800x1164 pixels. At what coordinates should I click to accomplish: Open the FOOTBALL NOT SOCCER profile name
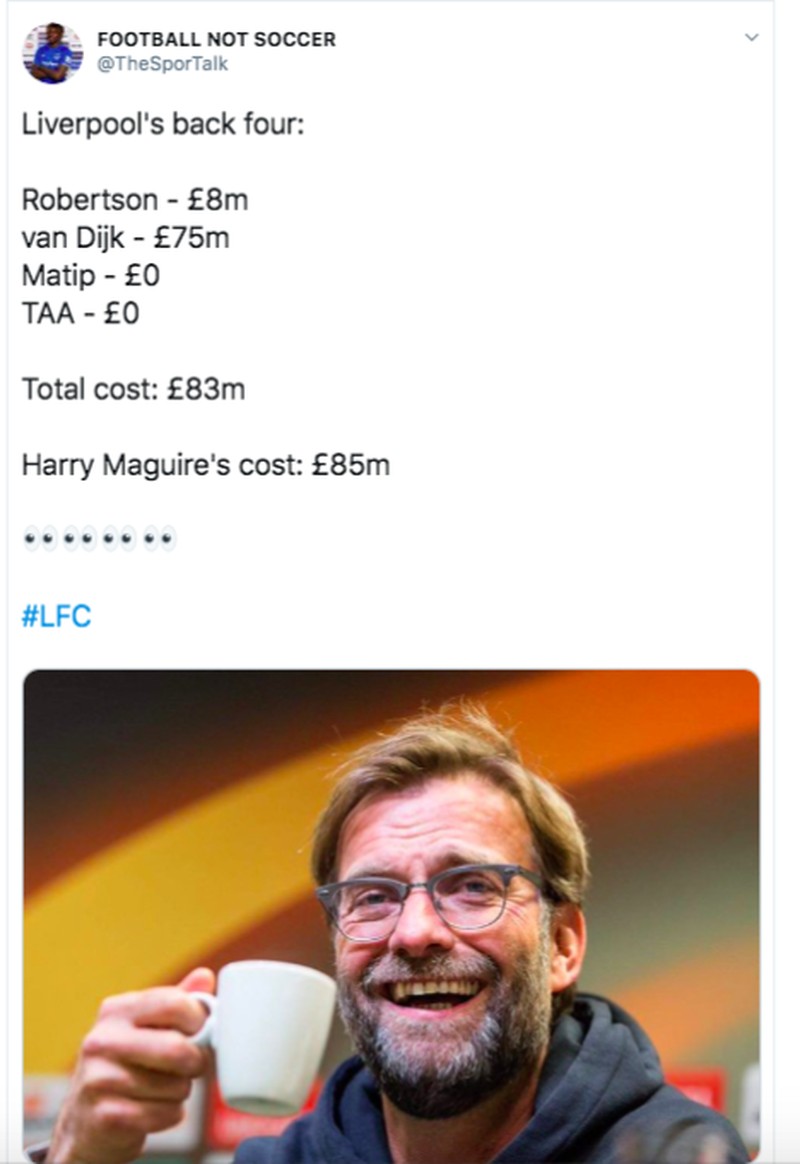[x=216, y=40]
